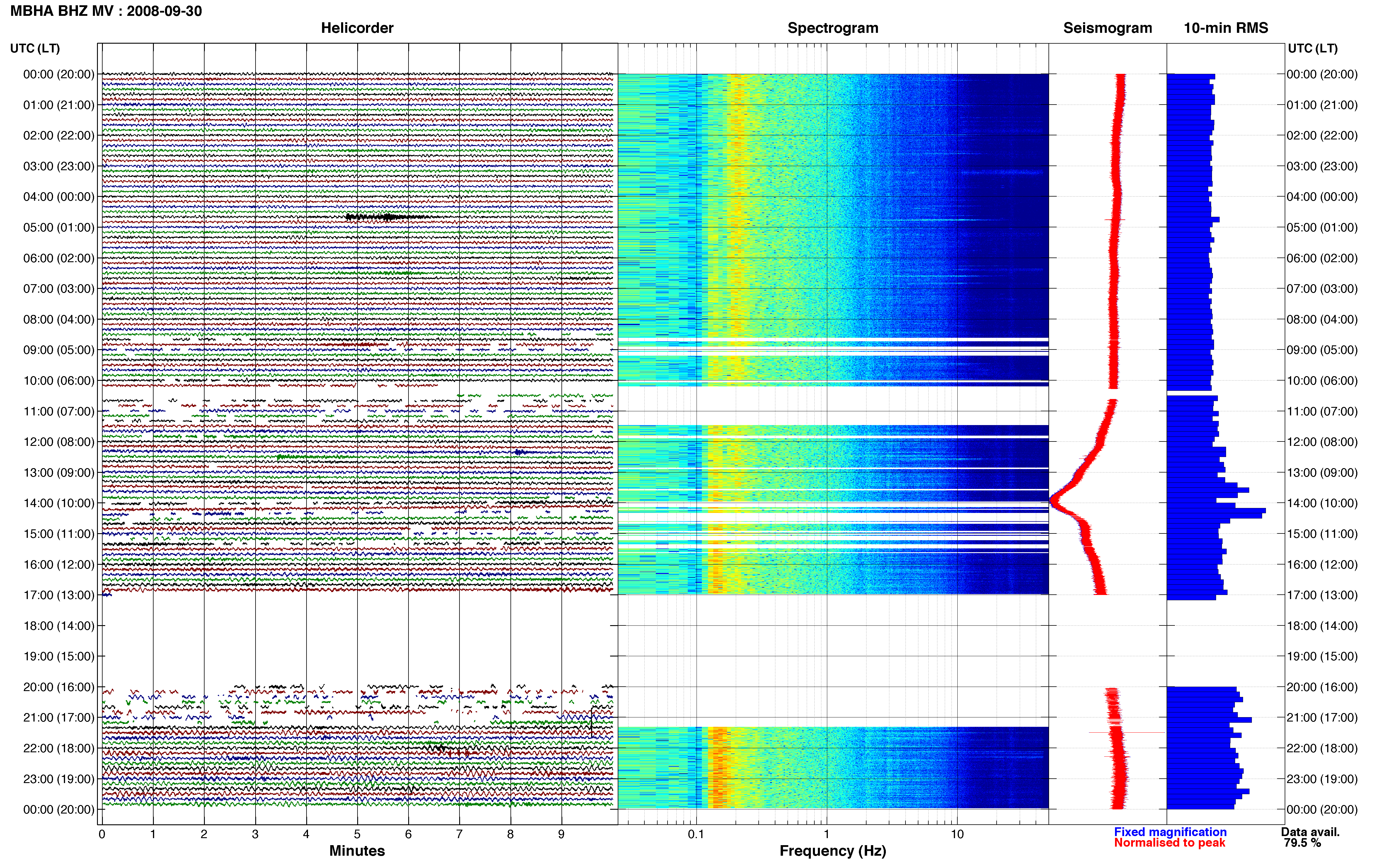Click the plot title MBHA BHZ MV : 2008-09-30
Image resolution: width=1389 pixels, height=868 pixels.
pos(106,11)
